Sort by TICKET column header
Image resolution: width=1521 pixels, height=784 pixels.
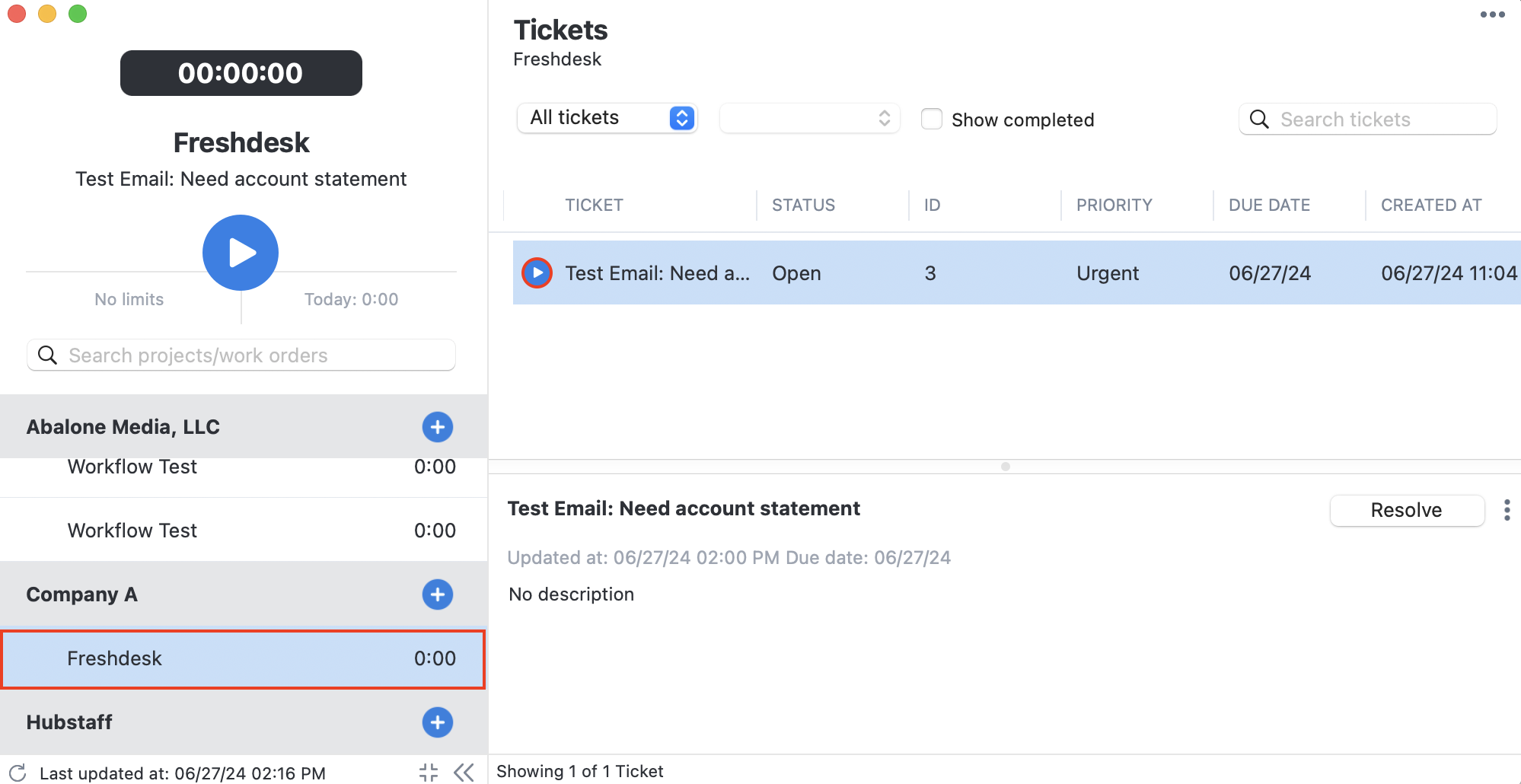(594, 205)
